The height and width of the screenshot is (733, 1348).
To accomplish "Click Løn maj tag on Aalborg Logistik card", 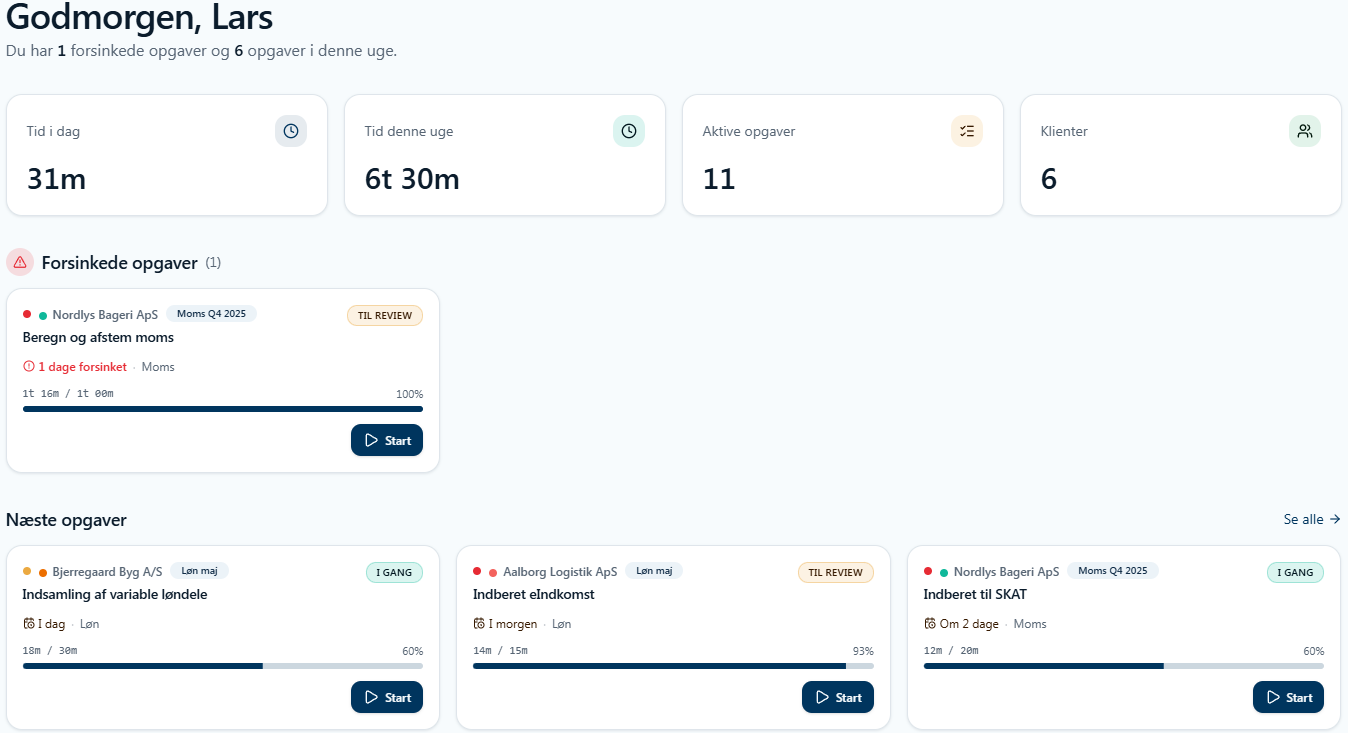I will coord(654,571).
